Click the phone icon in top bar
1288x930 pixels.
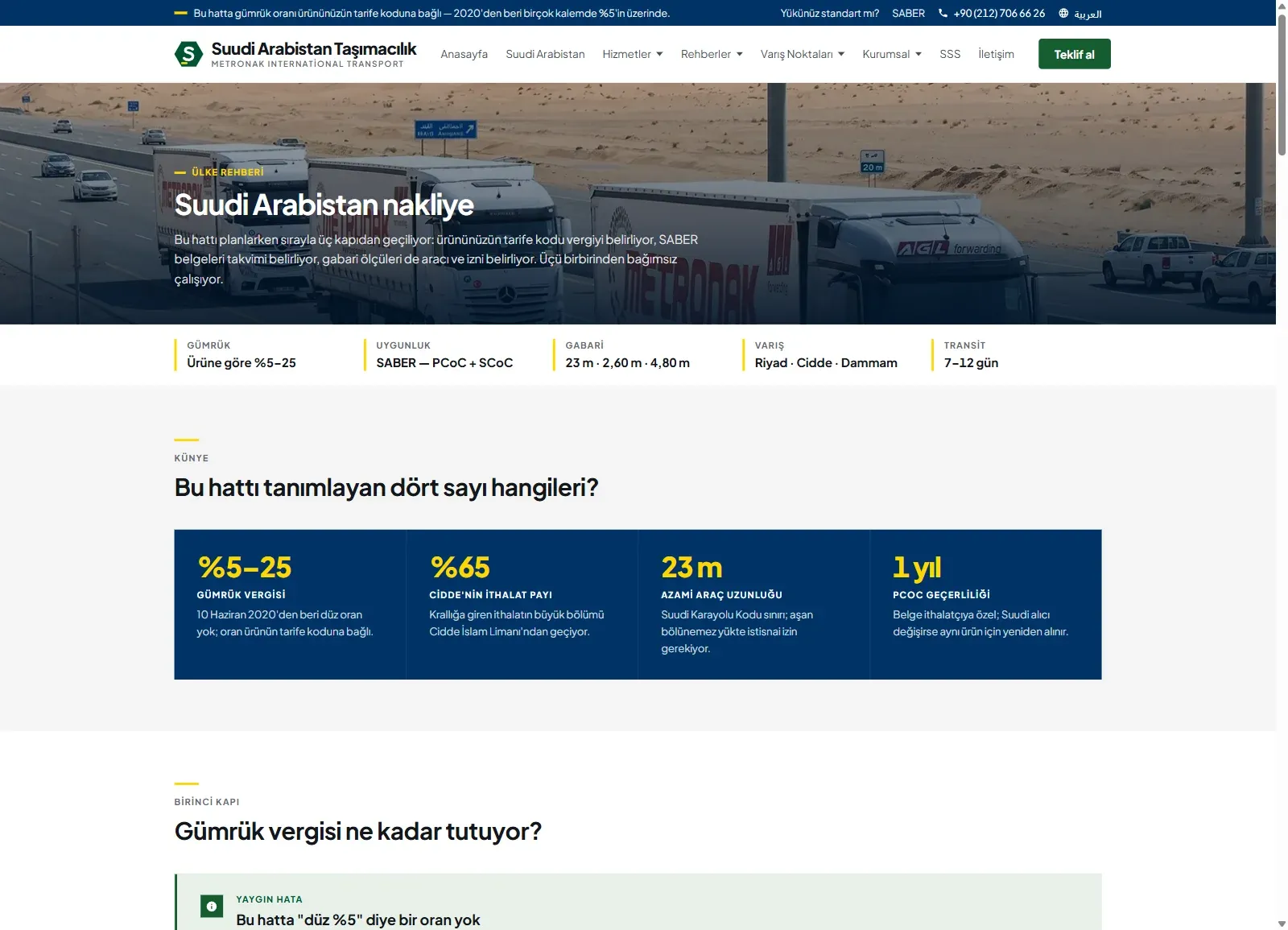click(x=943, y=13)
